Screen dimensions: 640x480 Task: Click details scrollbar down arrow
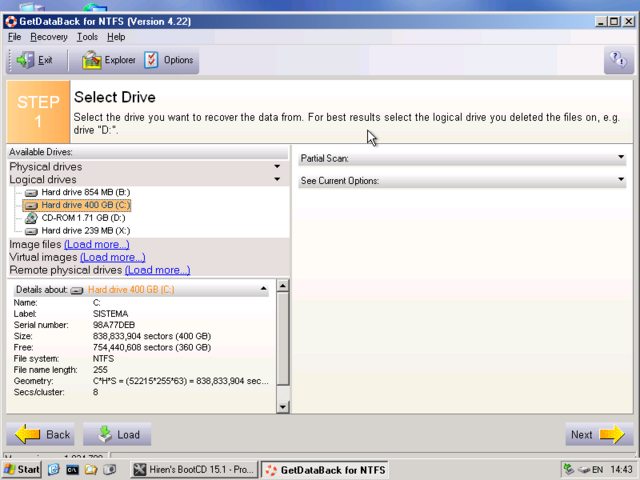coord(283,407)
